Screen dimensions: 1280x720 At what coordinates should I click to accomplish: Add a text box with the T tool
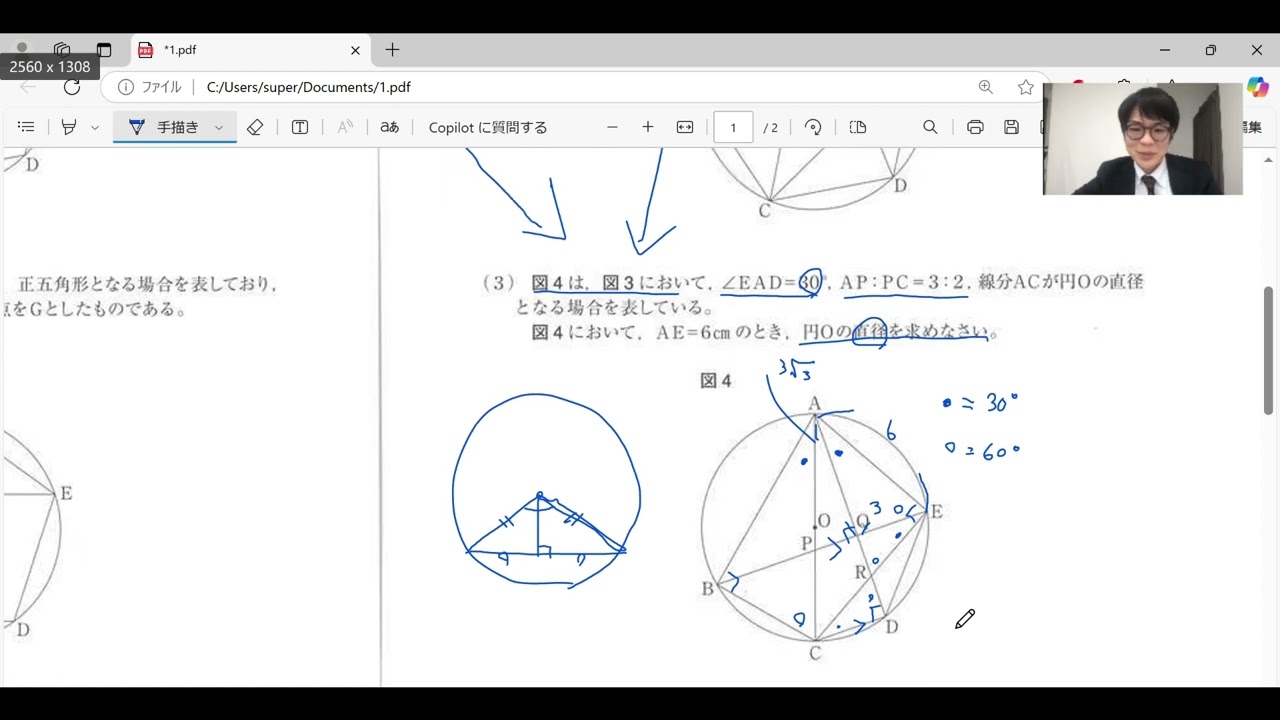point(299,127)
